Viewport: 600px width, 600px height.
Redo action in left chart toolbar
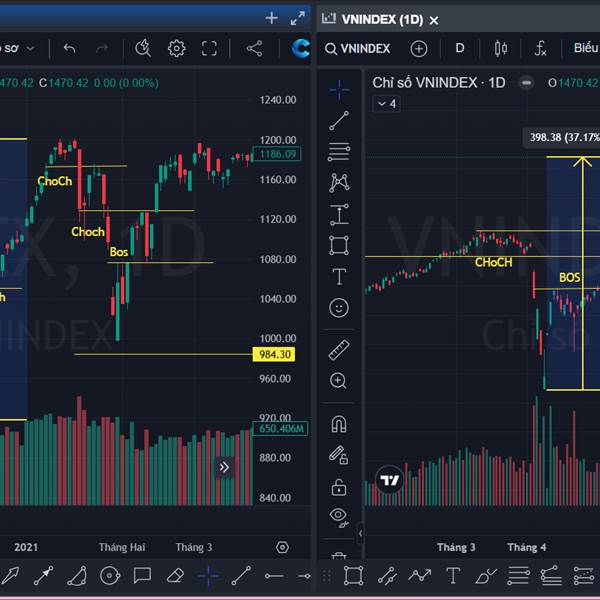click(102, 49)
